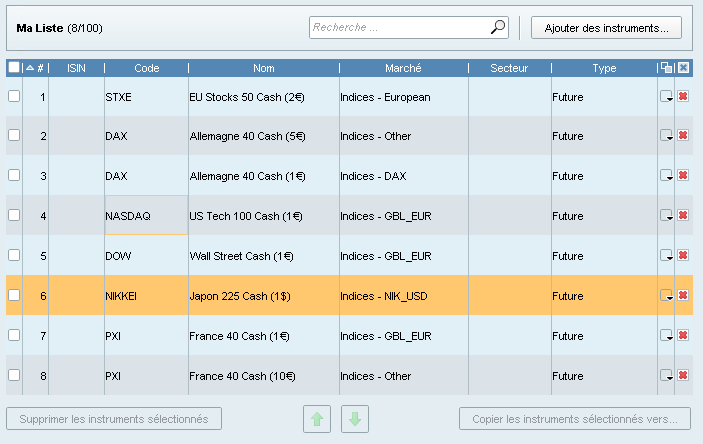The image size is (703, 444).
Task: Expand the copy dropdown for NIKKEI row
Action: point(666,295)
